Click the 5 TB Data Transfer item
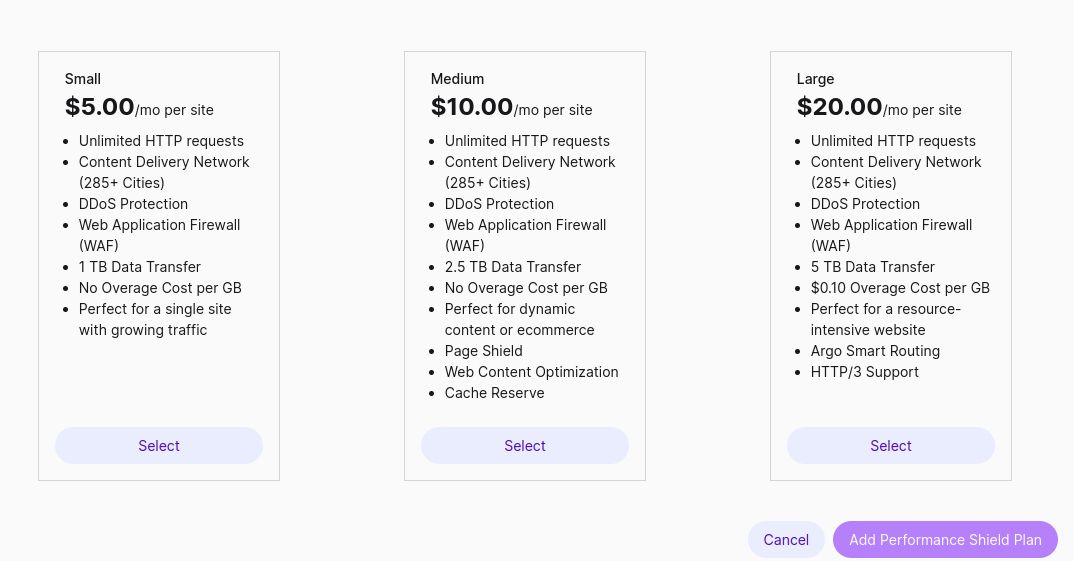 point(873,267)
